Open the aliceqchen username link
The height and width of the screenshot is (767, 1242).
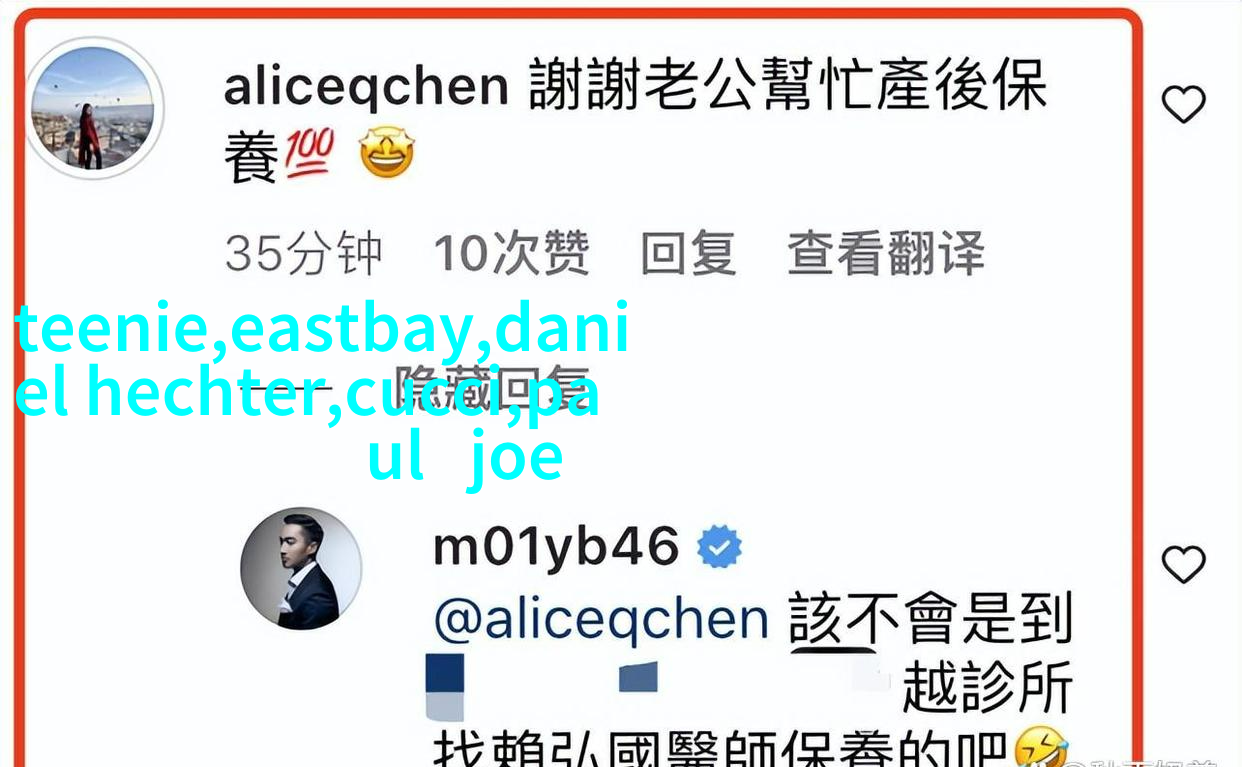[x=366, y=86]
